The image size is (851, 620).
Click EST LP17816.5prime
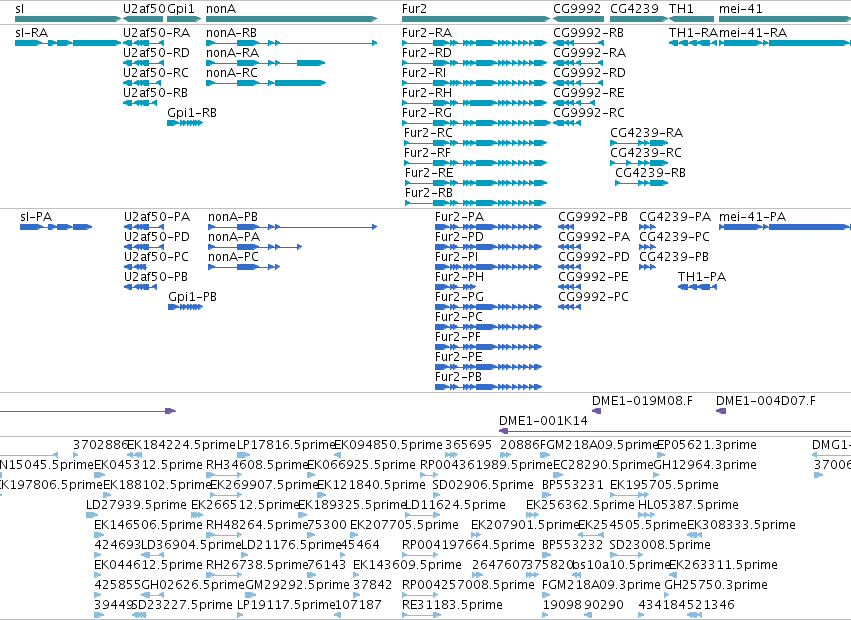click(286, 445)
